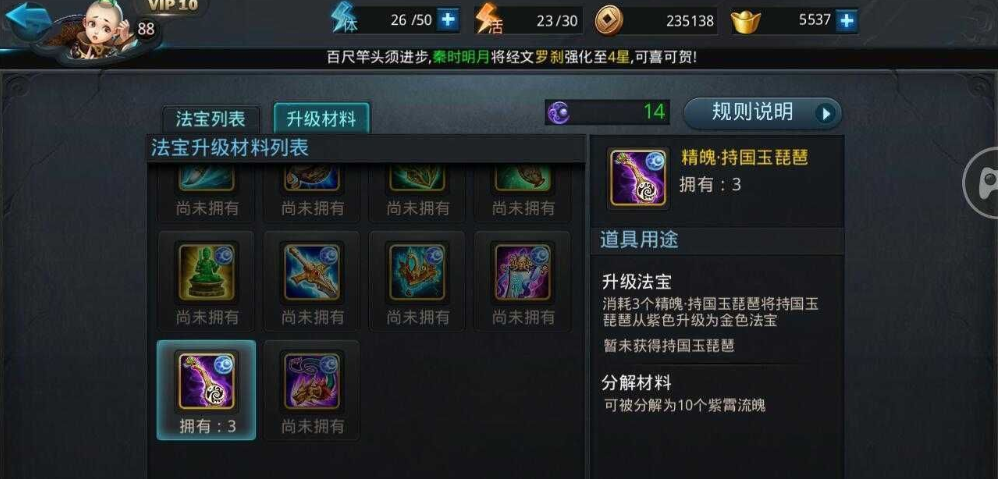
Task: Add gold ingots with the plus next to 5537
Action: 847,20
